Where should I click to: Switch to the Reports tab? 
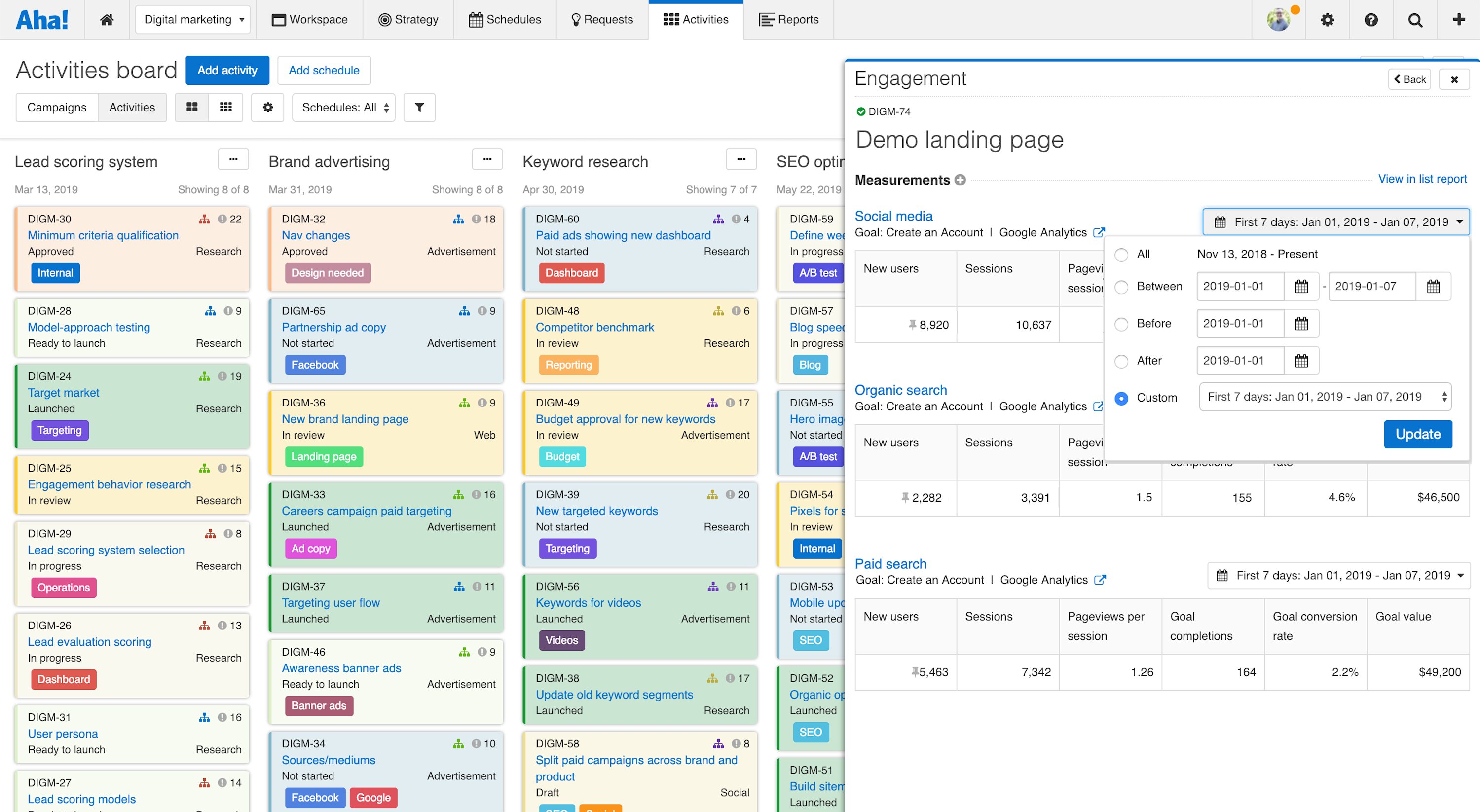point(789,19)
